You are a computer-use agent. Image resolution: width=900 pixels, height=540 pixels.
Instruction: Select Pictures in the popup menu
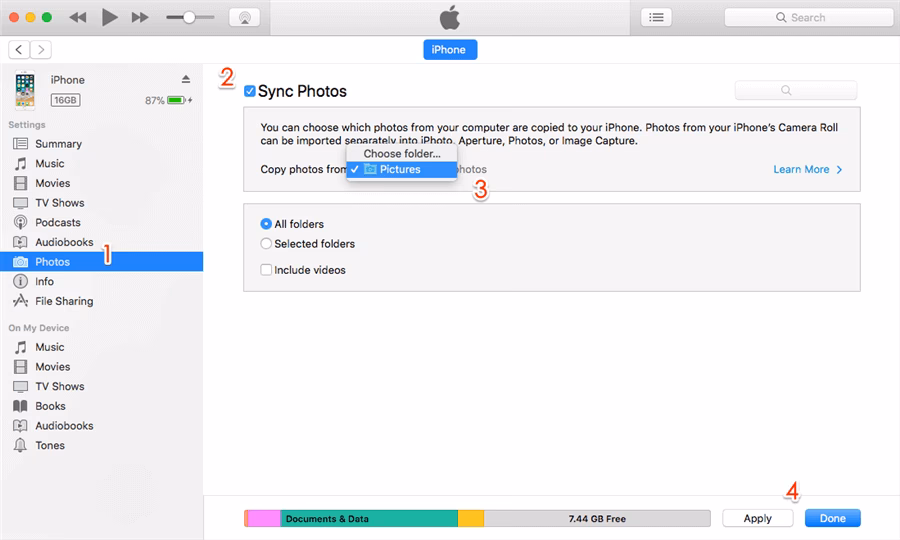400,170
